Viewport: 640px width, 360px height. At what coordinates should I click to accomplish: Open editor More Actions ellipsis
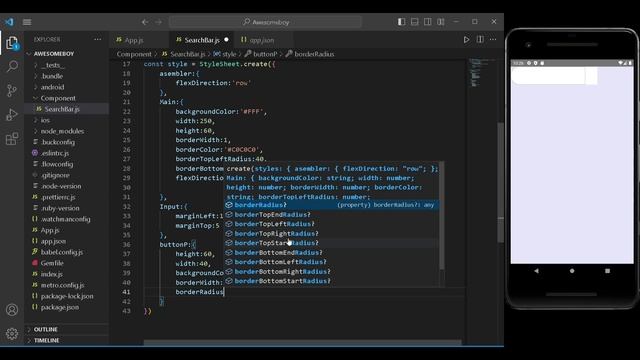point(493,40)
